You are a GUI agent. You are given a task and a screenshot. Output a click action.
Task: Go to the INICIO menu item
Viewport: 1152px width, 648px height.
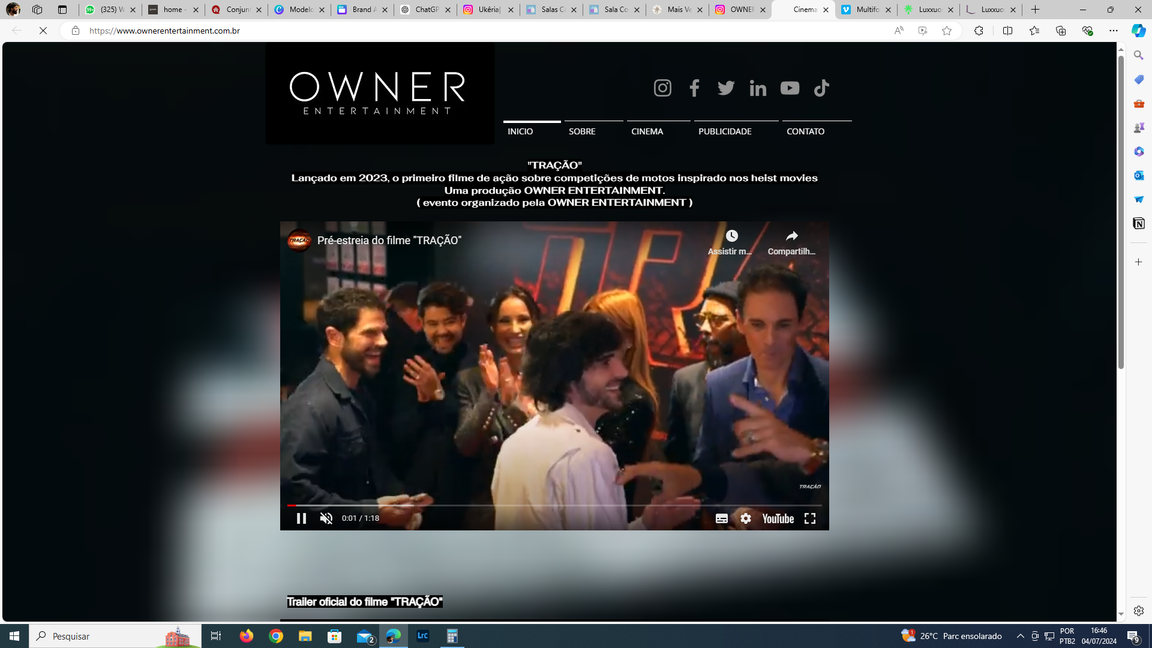coord(520,132)
